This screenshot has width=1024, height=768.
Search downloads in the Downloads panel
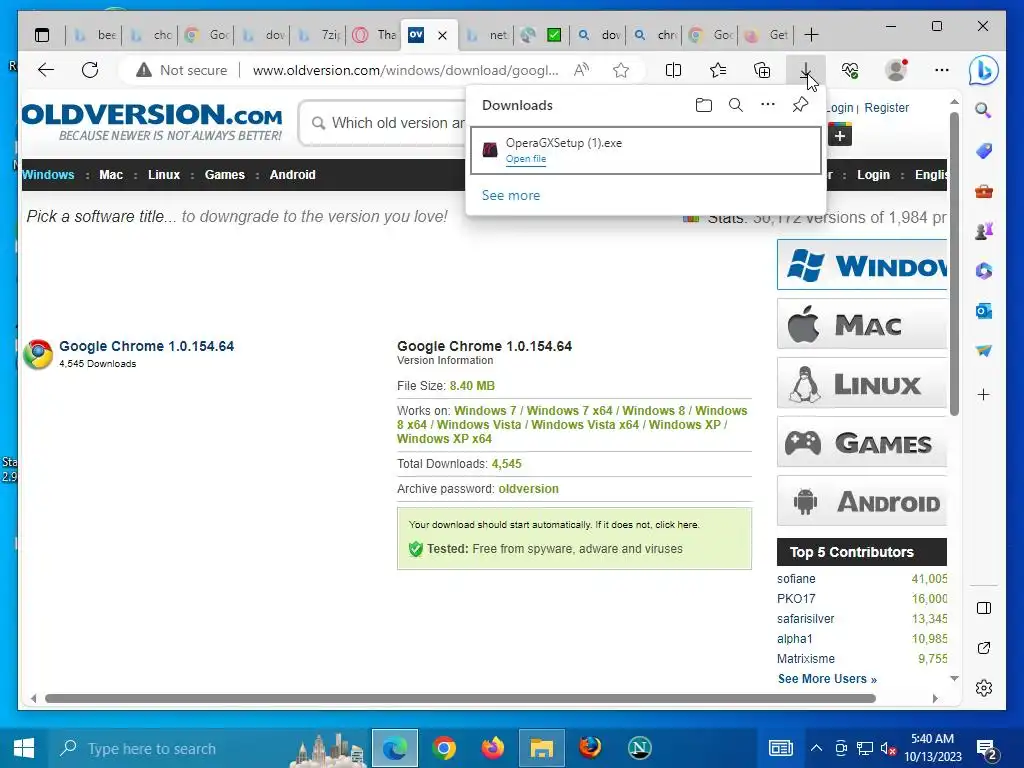[x=736, y=105]
